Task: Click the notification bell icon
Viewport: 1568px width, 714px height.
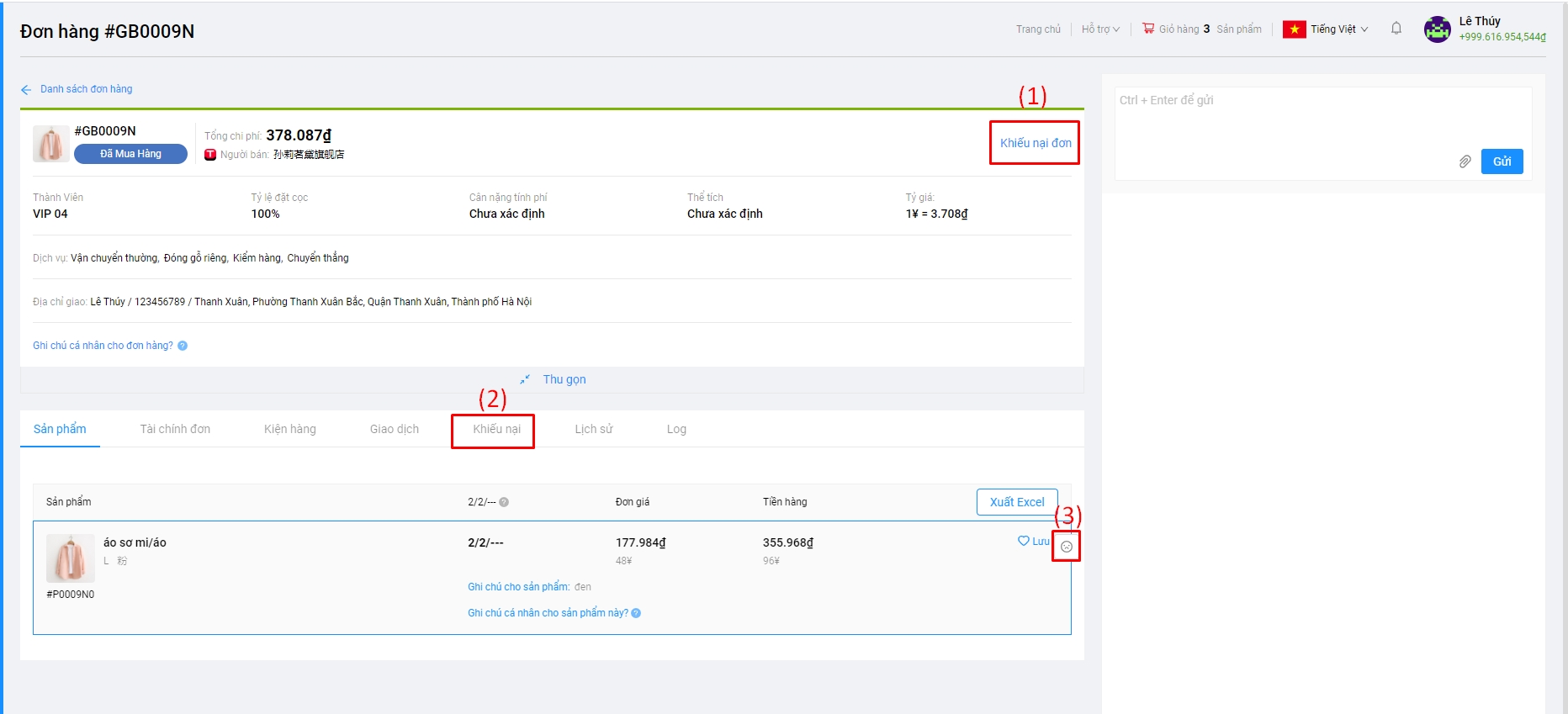Action: coord(1396,29)
